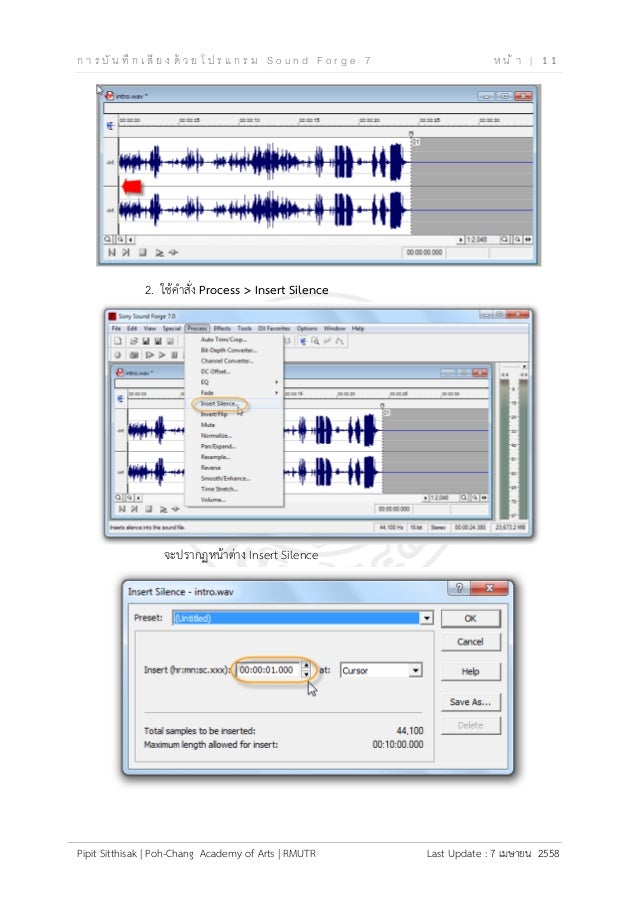This screenshot has width=638, height=903.
Task: Choose Normalize... from the Process menu
Action: (x=216, y=435)
